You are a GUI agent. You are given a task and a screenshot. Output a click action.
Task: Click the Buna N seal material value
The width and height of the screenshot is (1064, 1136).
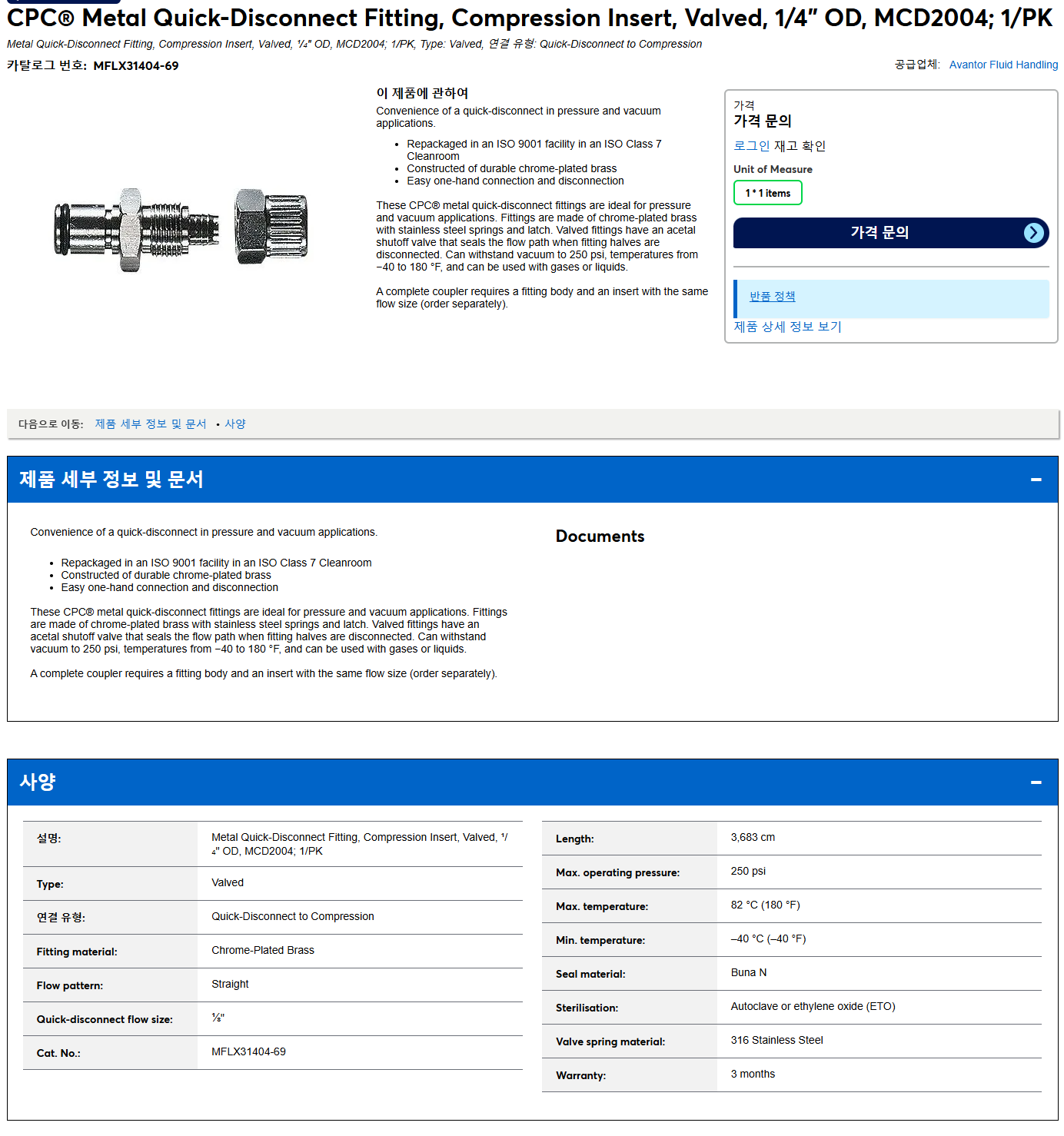click(749, 972)
